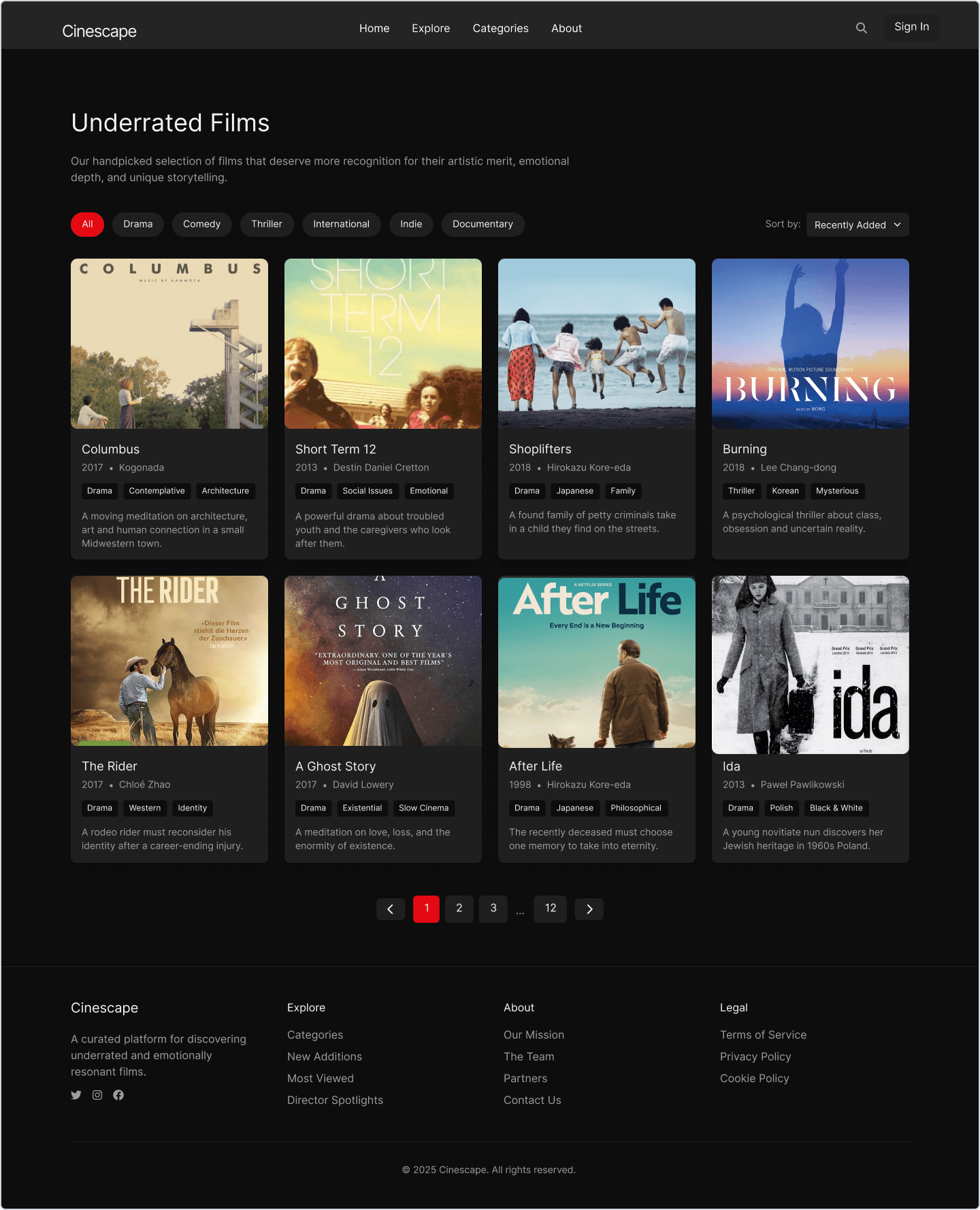Open The Team footer link
Image resolution: width=980 pixels, height=1210 pixels.
pyautogui.click(x=529, y=1057)
